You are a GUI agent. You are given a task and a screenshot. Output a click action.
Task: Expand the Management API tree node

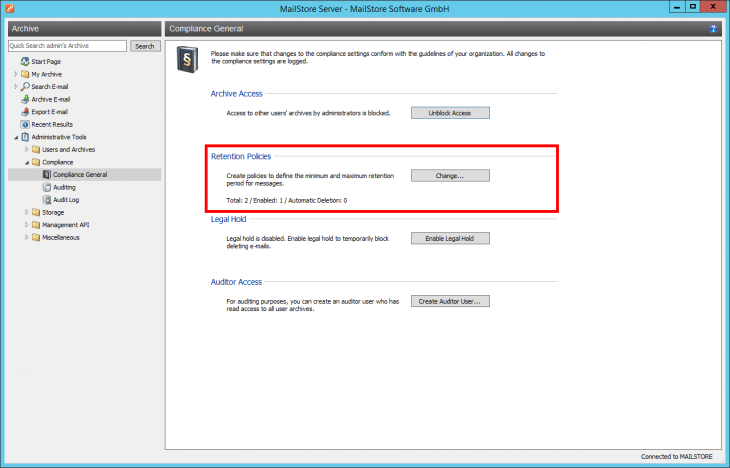click(27, 225)
